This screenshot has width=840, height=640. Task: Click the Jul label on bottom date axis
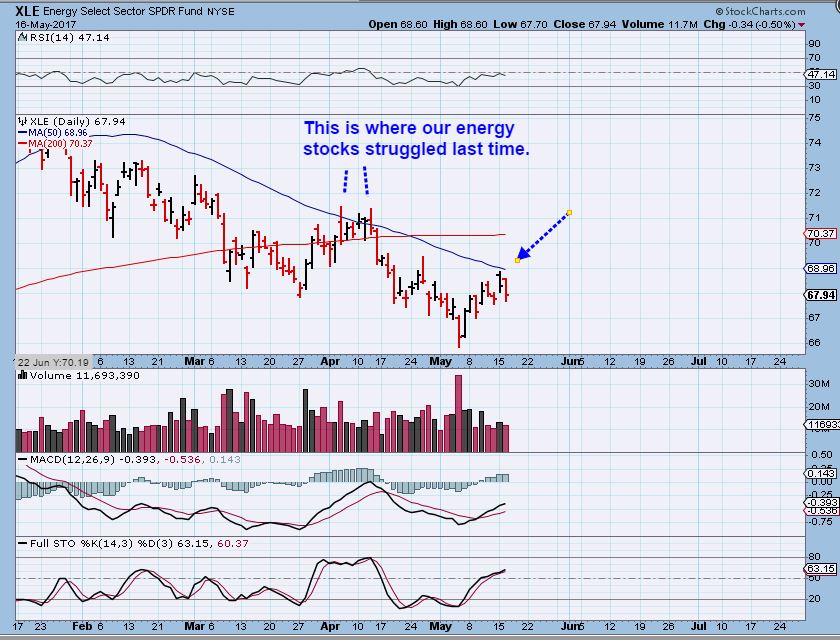point(699,626)
